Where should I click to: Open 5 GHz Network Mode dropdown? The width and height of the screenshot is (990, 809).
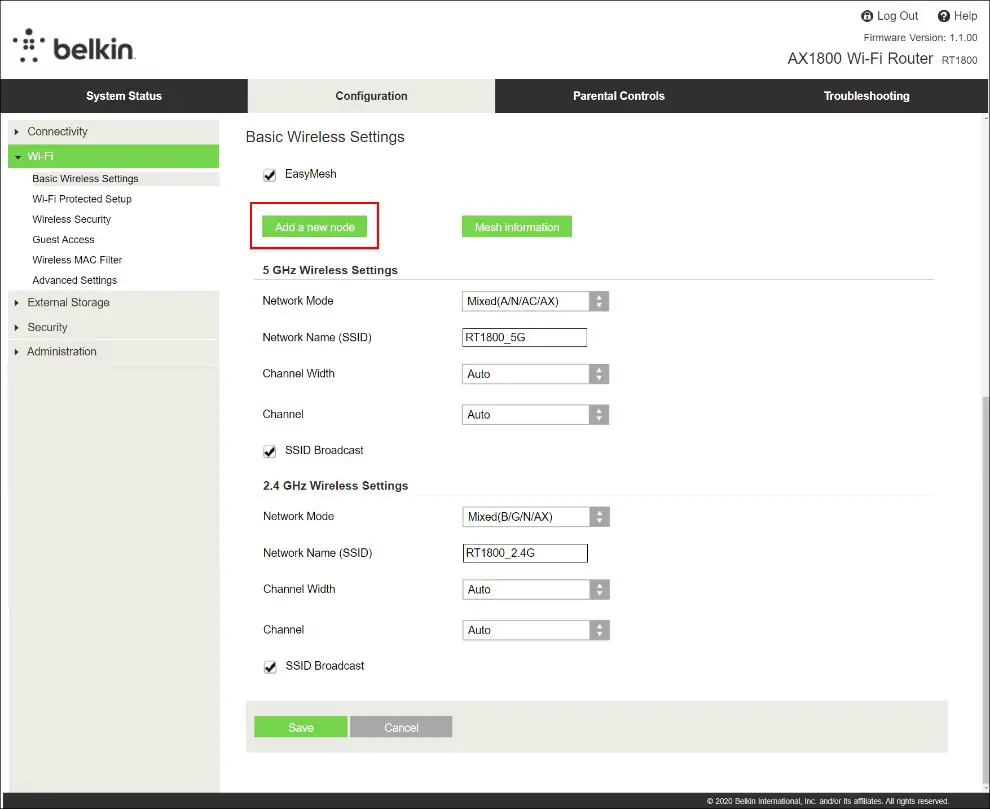pyautogui.click(x=535, y=301)
